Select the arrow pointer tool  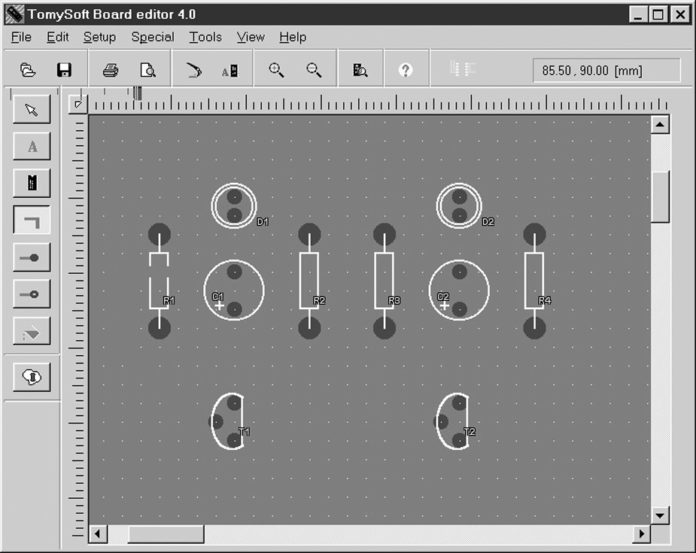[32, 109]
